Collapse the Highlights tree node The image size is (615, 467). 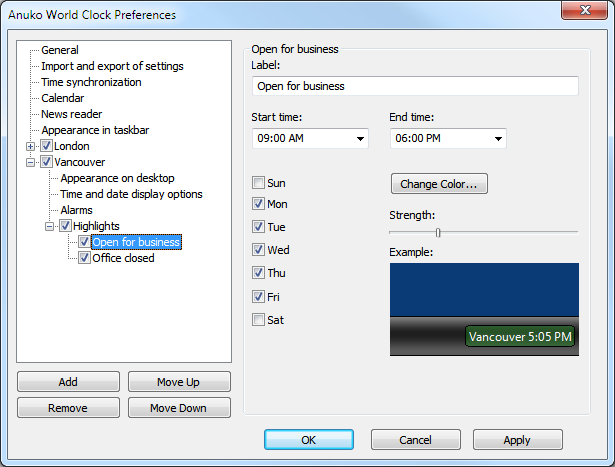(x=50, y=226)
